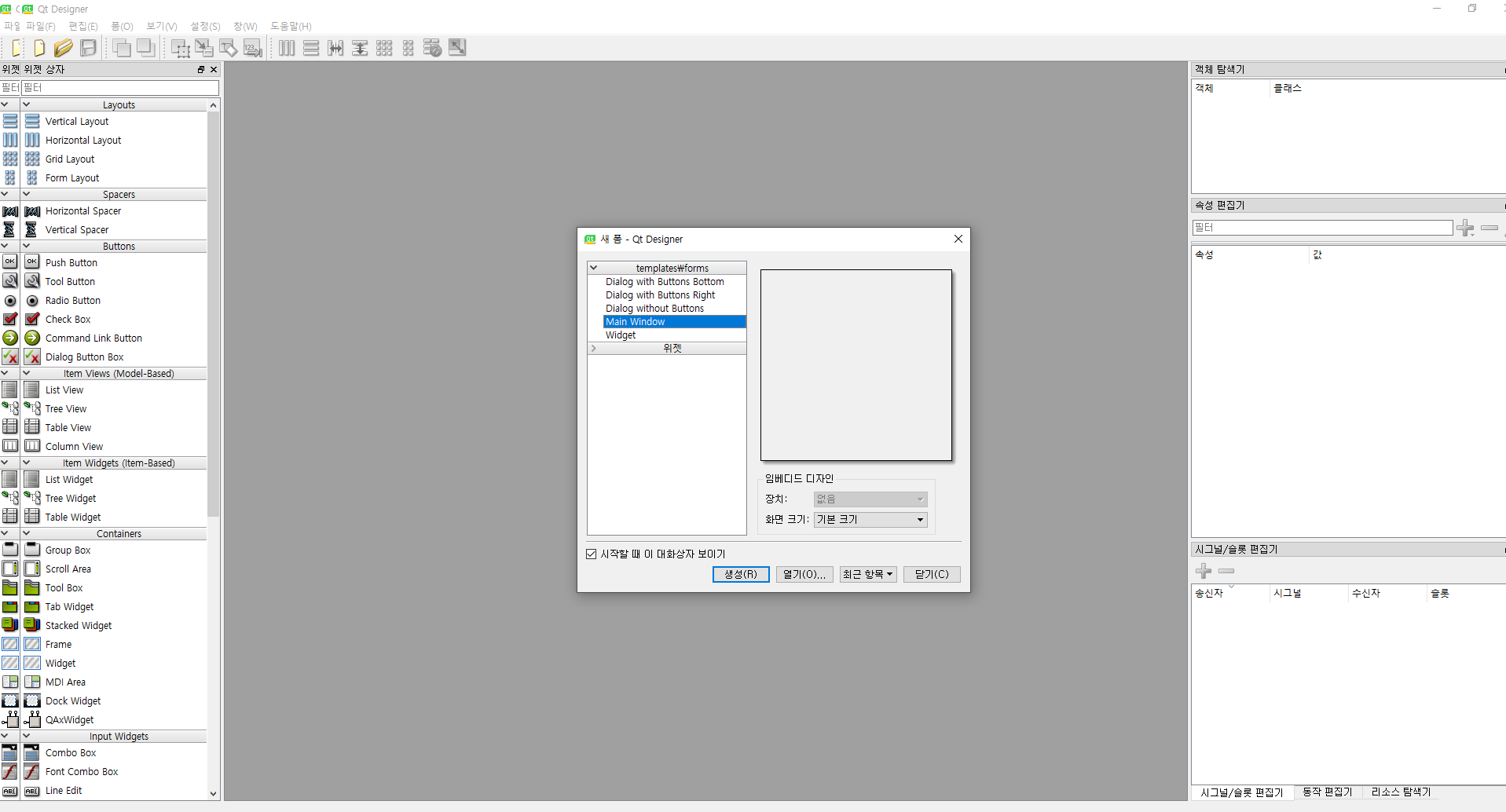Viewport: 1506px width, 812px height.
Task: Select 'Dialog without Buttons' template
Action: click(x=654, y=308)
